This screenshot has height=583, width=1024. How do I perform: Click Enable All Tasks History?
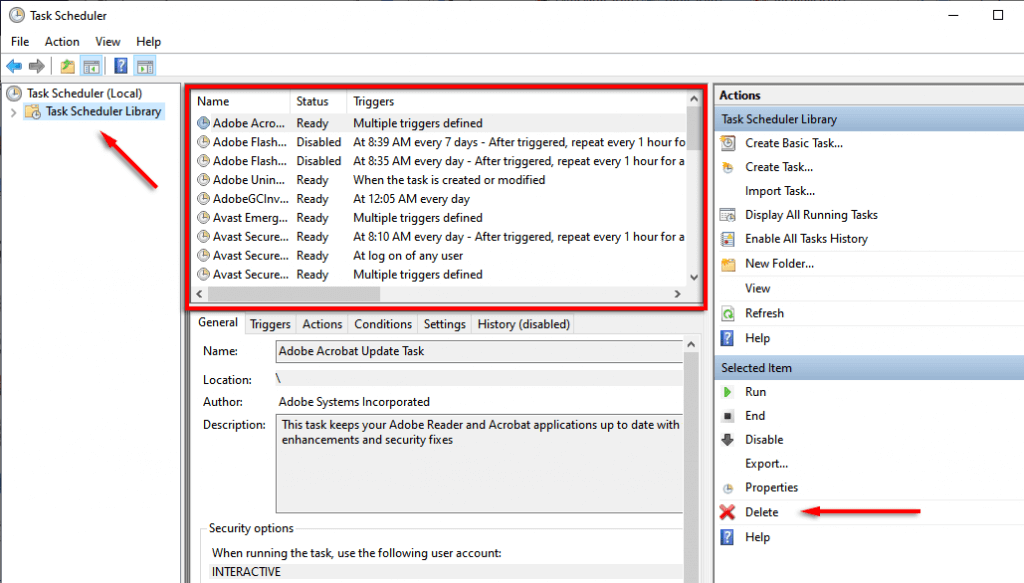tap(806, 239)
